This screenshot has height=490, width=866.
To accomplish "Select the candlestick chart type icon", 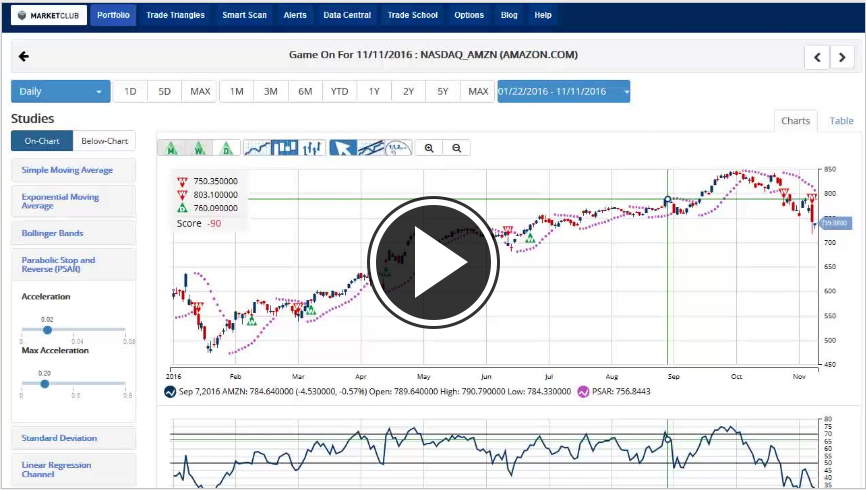I will pyautogui.click(x=286, y=148).
